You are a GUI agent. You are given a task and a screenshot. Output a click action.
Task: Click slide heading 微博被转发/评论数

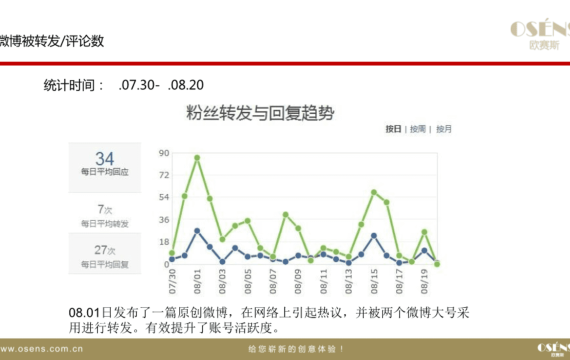(x=52, y=41)
